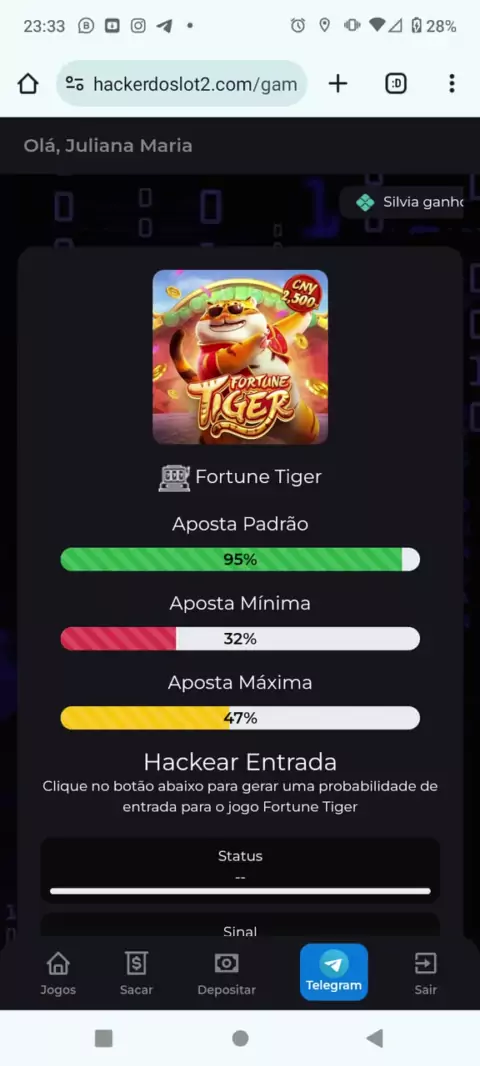Tap the site info icon in address bar

75,84
